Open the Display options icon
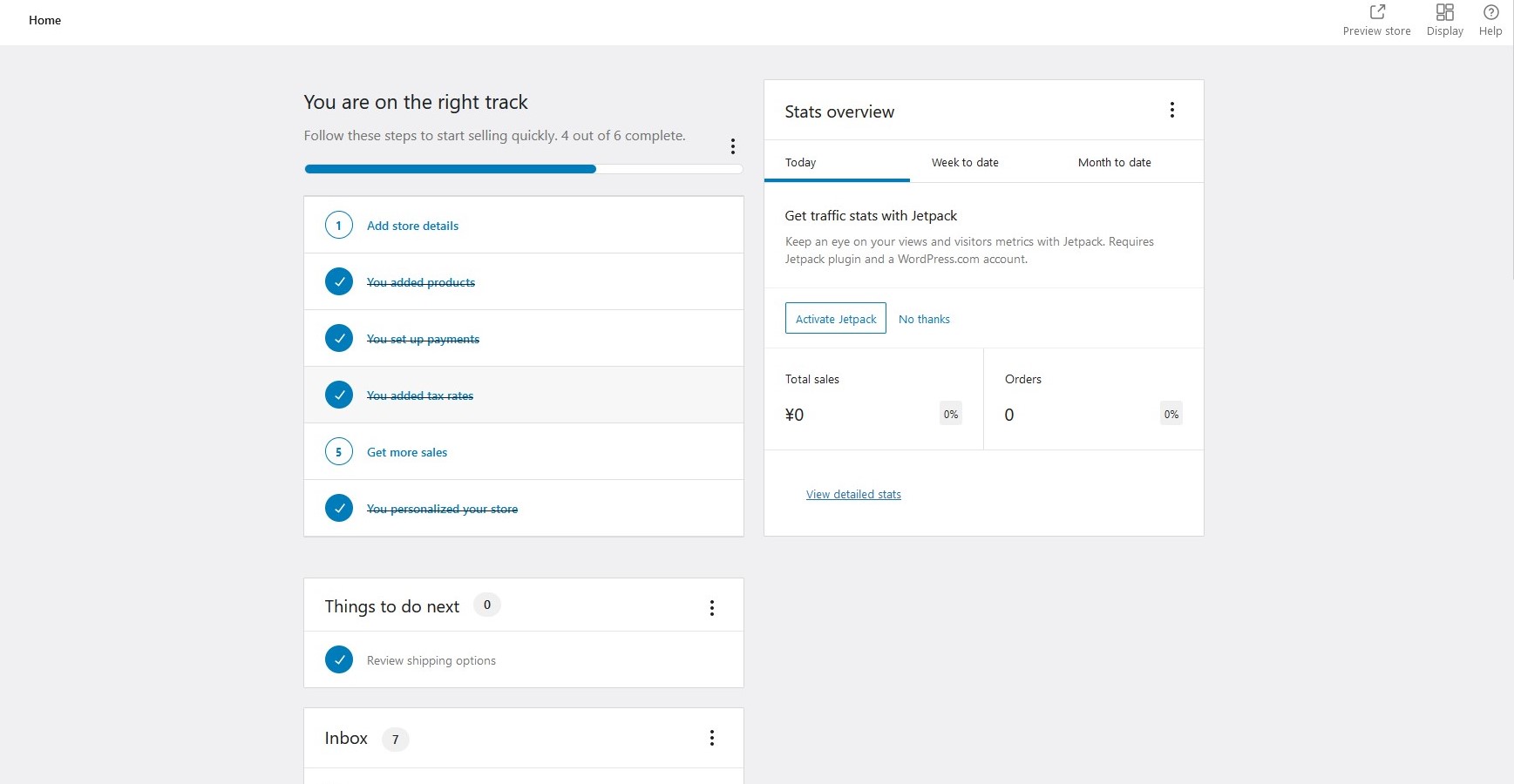Image resolution: width=1514 pixels, height=784 pixels. click(x=1444, y=12)
